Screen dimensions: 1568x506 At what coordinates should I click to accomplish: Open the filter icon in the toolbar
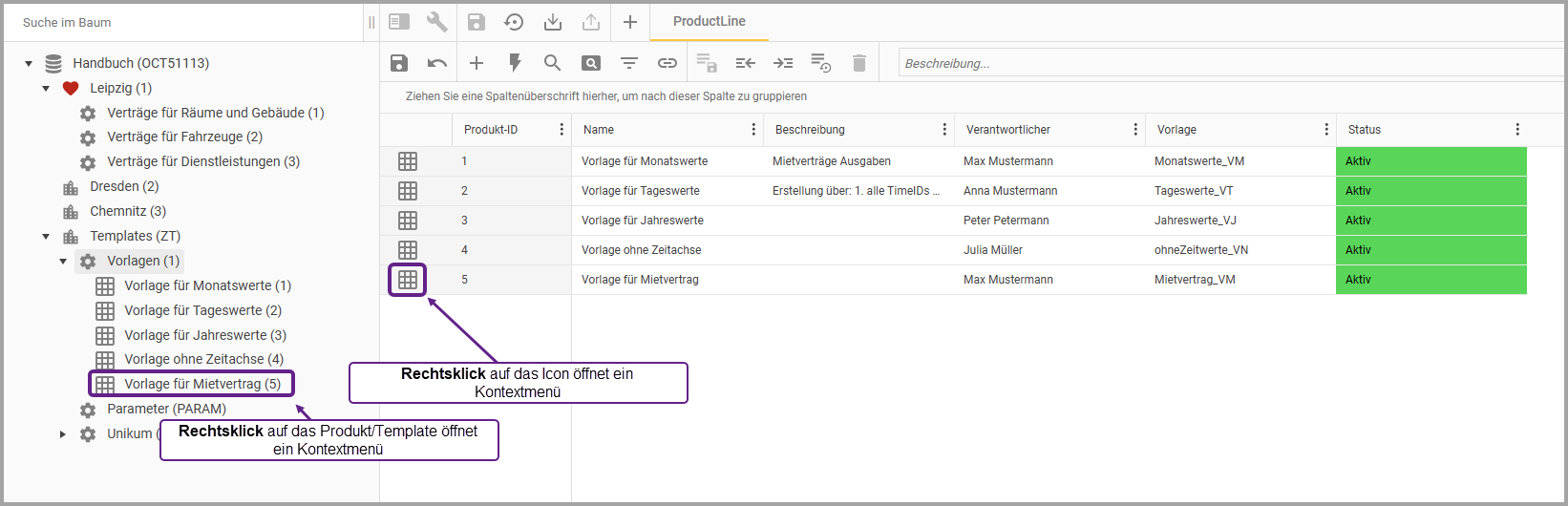[629, 63]
